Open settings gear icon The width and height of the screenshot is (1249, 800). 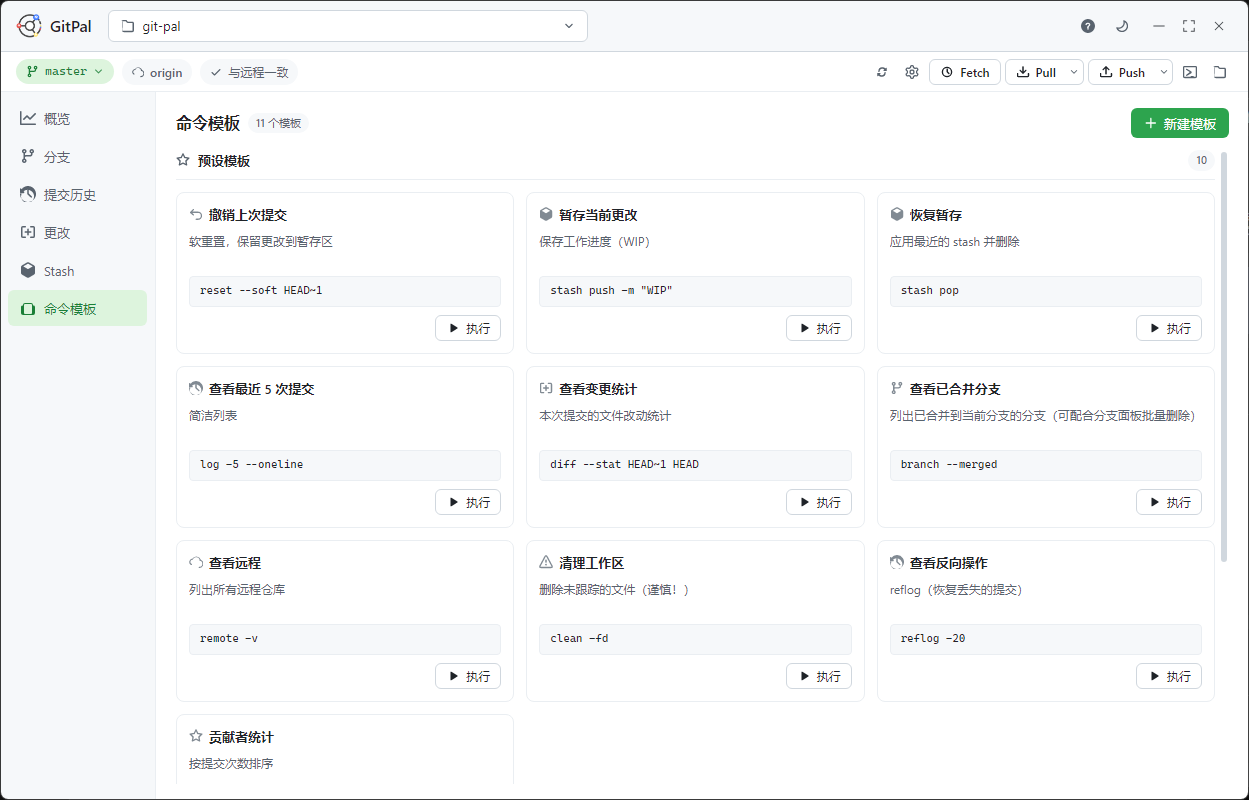point(912,72)
